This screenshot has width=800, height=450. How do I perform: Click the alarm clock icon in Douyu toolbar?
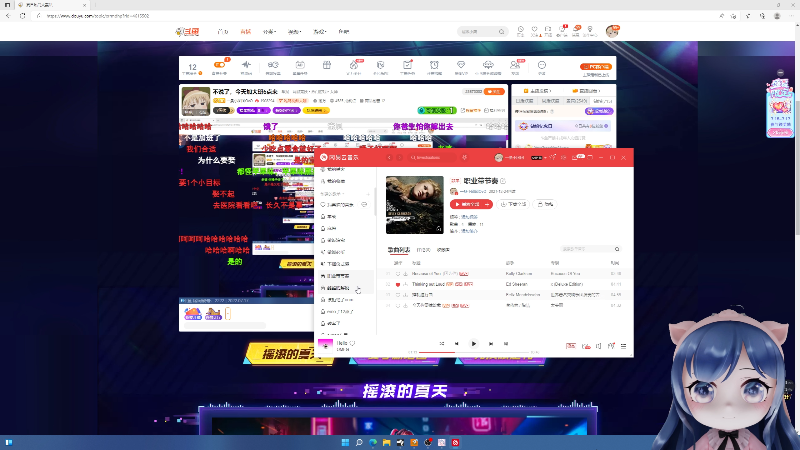point(434,65)
